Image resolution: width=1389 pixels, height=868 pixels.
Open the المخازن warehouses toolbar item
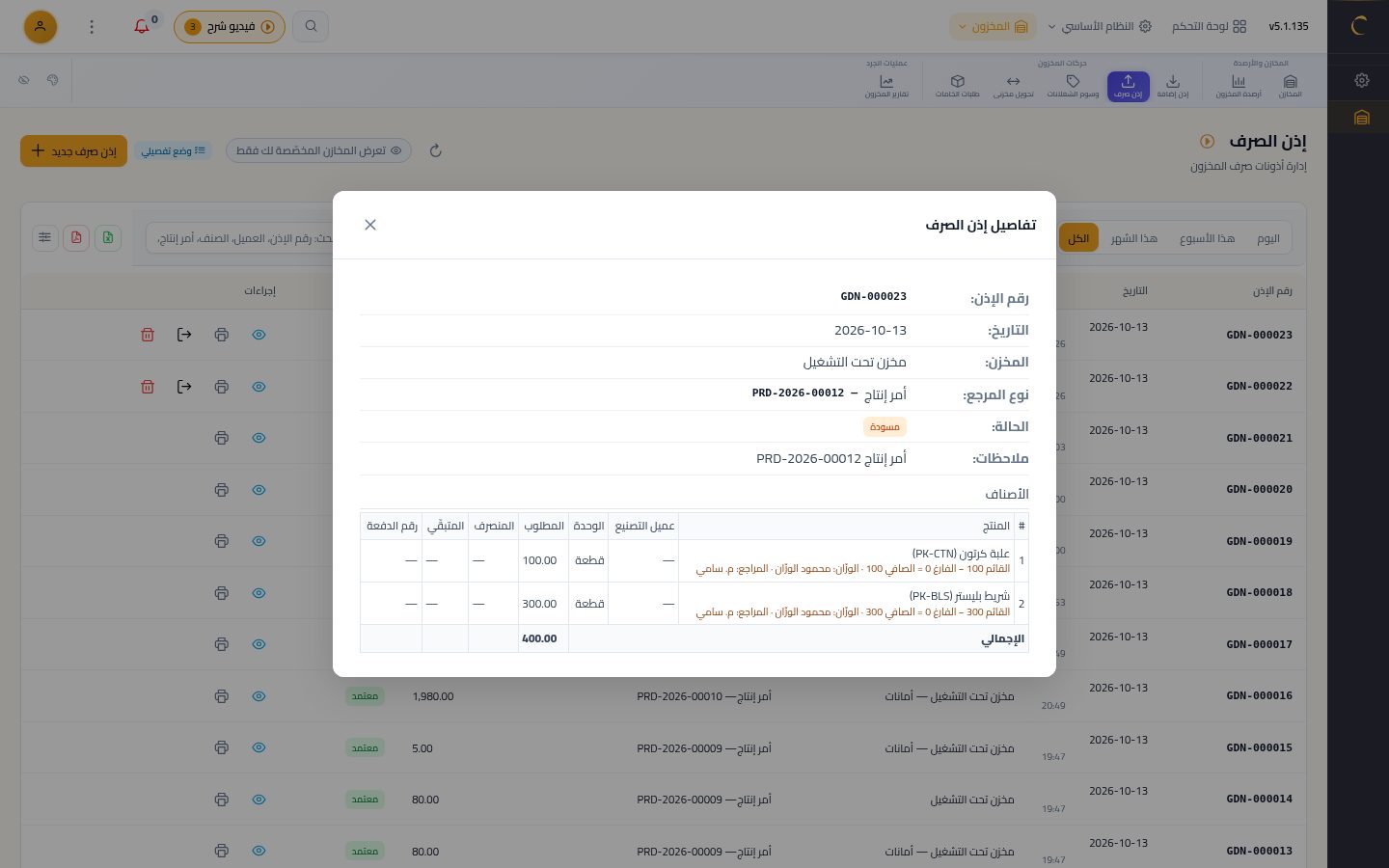point(1290,86)
